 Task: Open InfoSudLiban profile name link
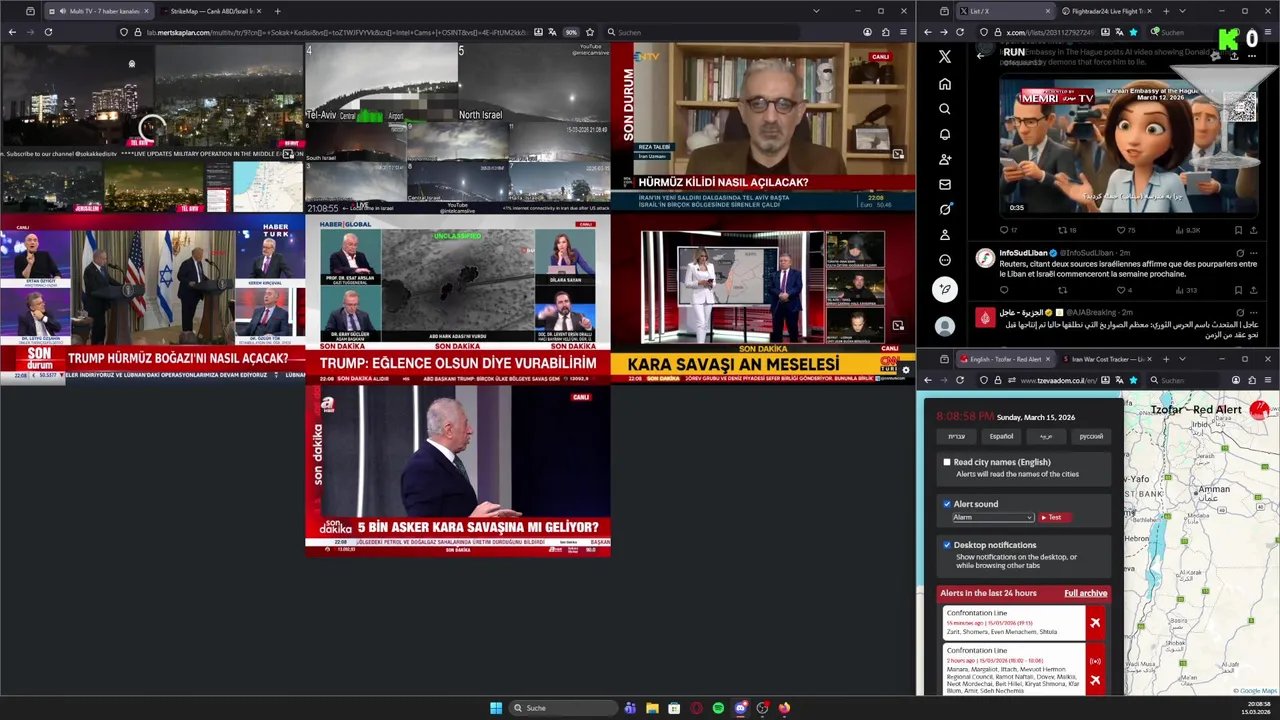click(x=1023, y=253)
